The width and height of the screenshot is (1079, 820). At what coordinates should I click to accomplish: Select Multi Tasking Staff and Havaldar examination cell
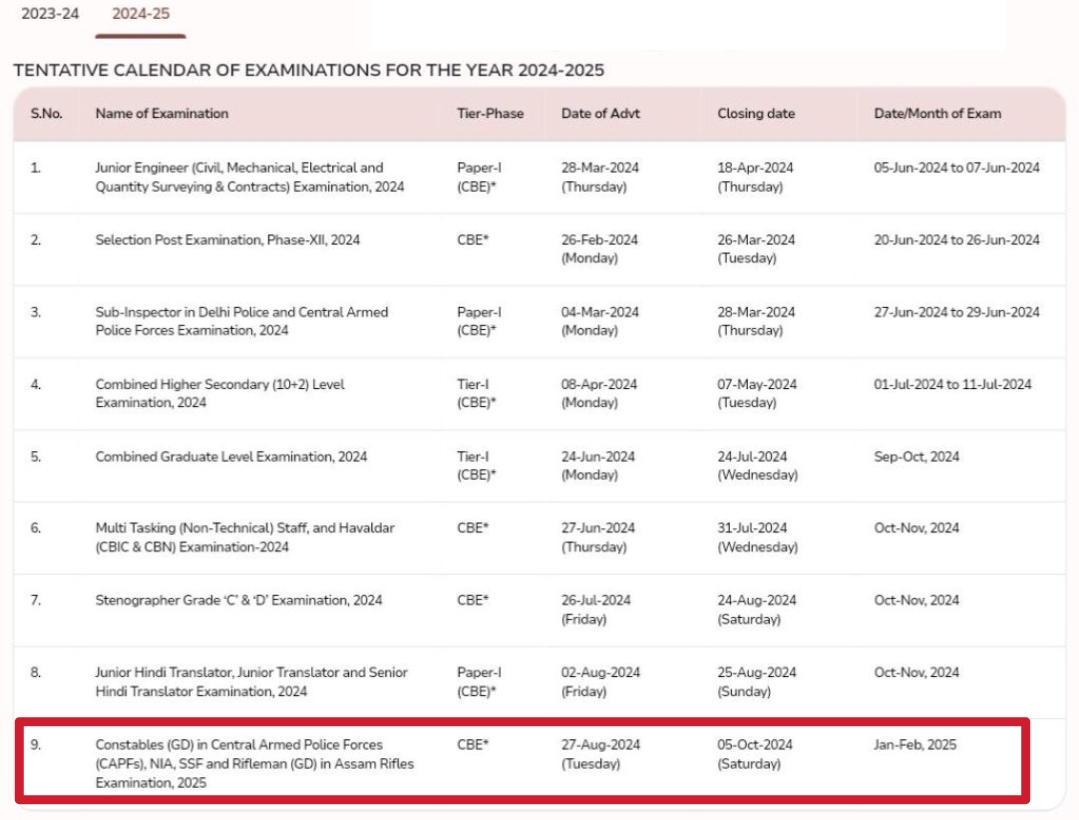[x=245, y=537]
